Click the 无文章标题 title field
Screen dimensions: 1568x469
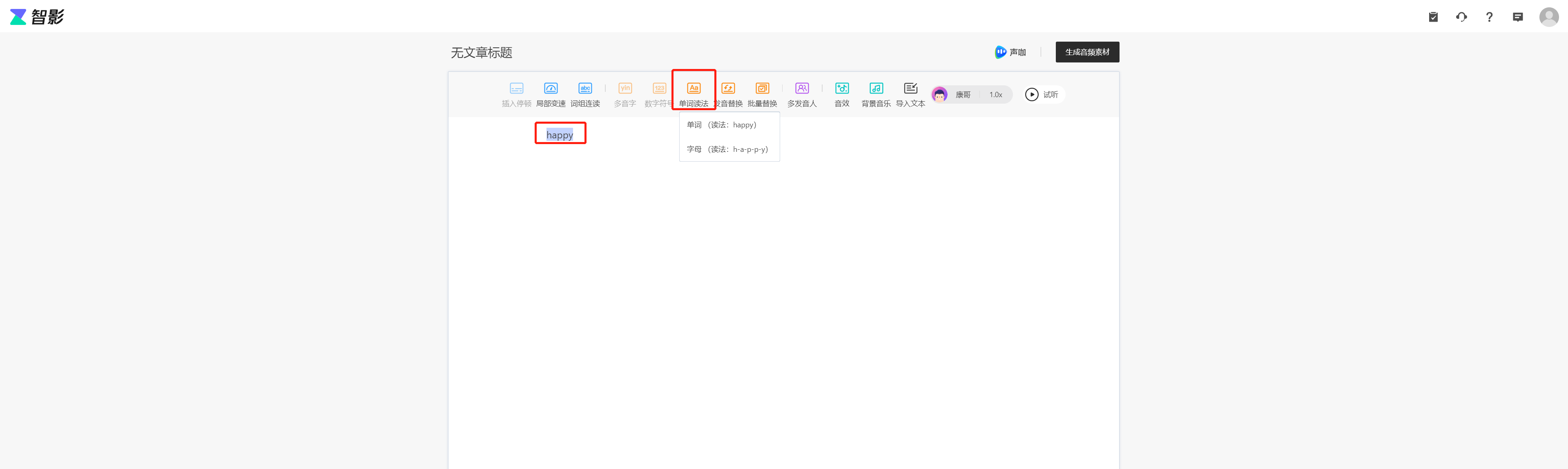(x=482, y=53)
